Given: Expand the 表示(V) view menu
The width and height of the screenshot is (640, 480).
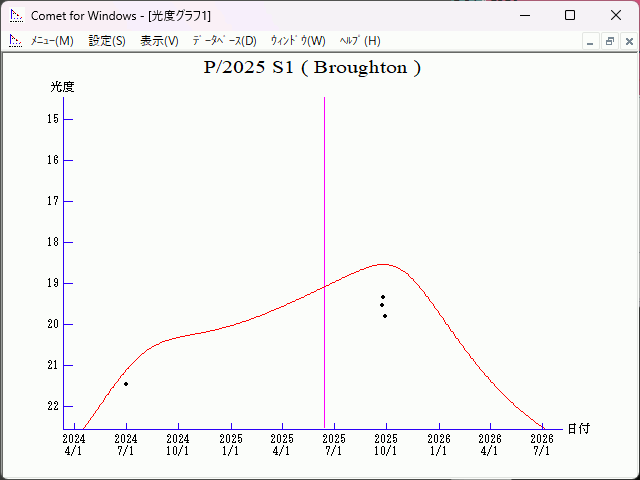Looking at the screenshot, I should [159, 41].
